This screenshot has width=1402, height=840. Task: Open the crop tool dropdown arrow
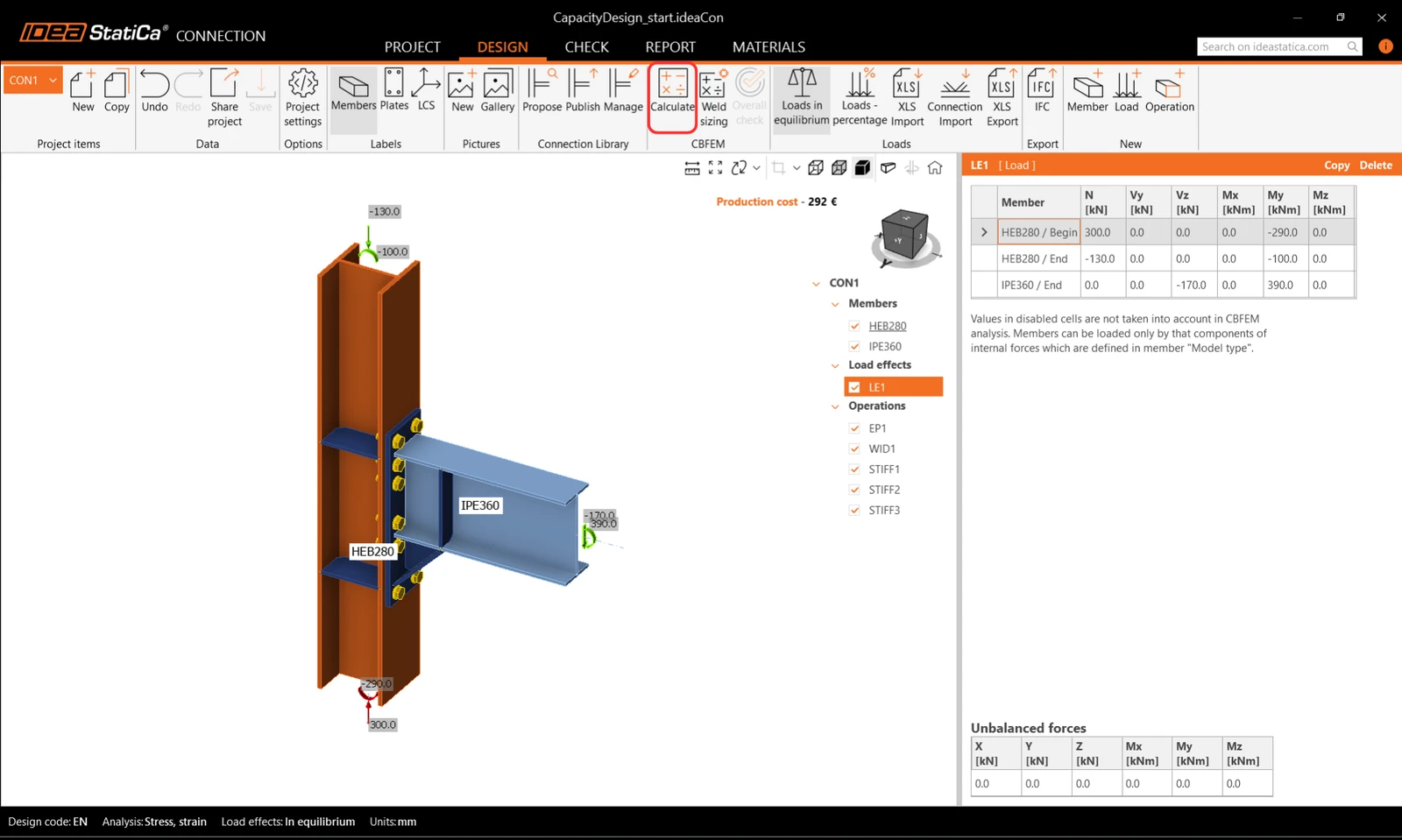pyautogui.click(x=797, y=167)
